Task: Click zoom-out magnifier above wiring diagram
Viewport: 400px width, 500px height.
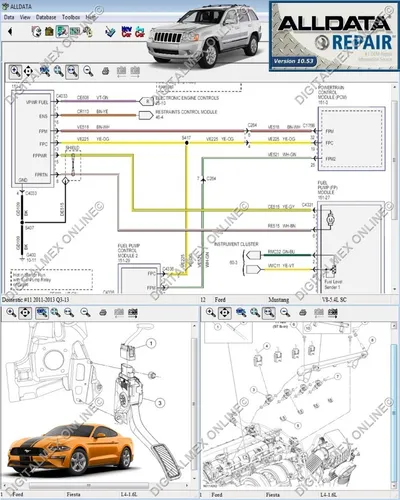Action: coord(88,71)
